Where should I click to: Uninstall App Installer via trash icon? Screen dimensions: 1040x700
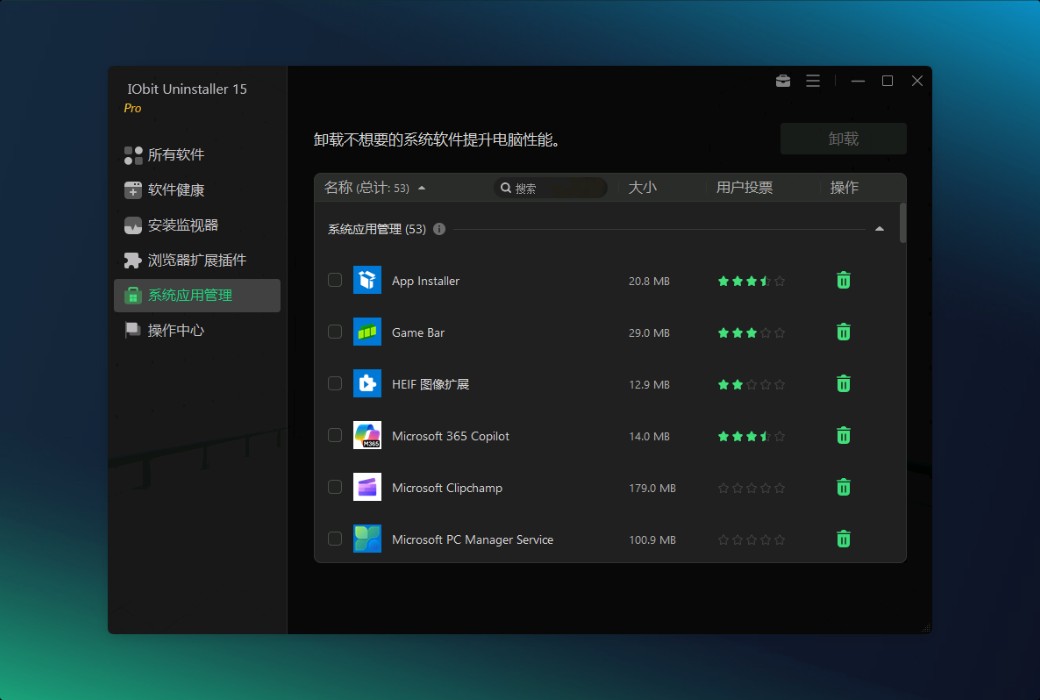click(x=843, y=280)
